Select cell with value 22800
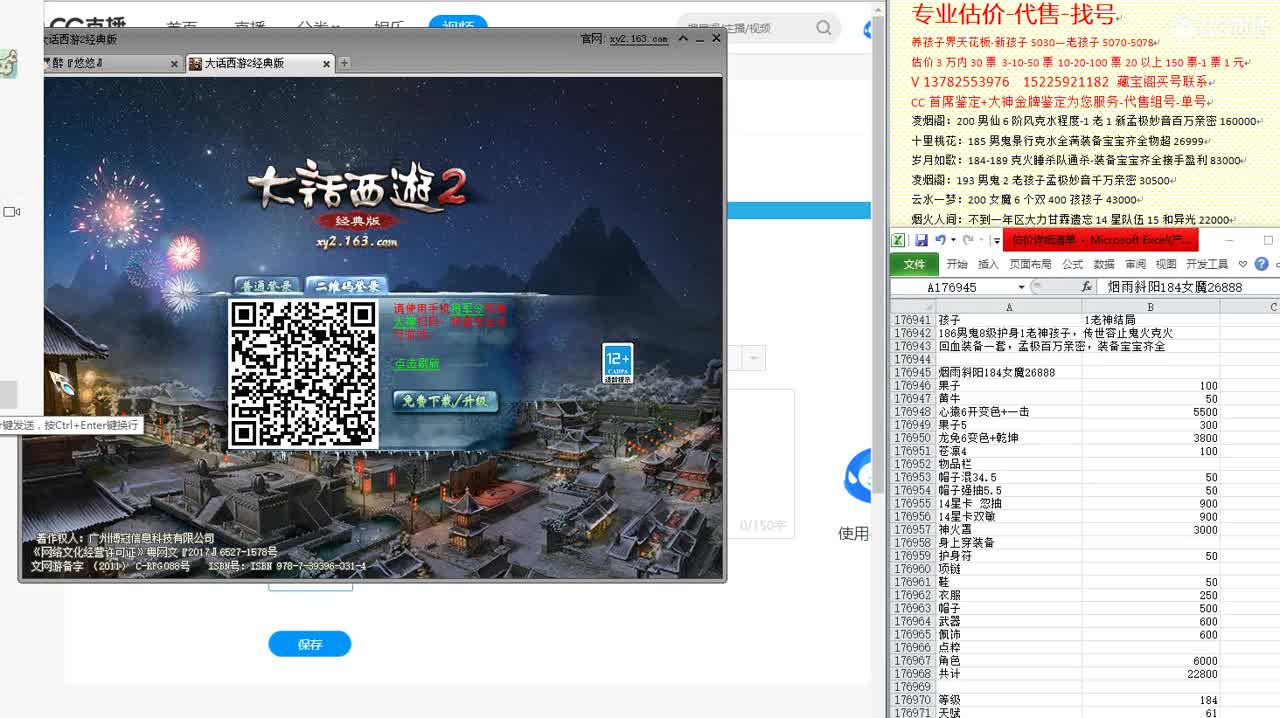This screenshot has height=718, width=1280. click(x=1151, y=674)
